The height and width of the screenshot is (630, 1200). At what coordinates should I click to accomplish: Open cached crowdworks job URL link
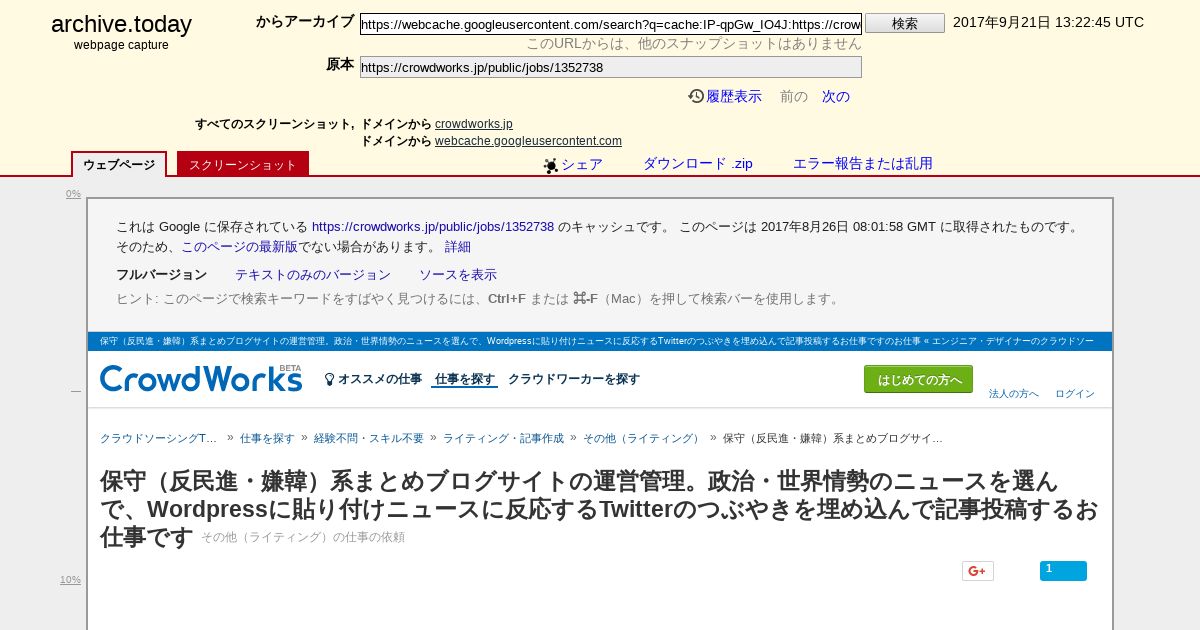click(433, 227)
